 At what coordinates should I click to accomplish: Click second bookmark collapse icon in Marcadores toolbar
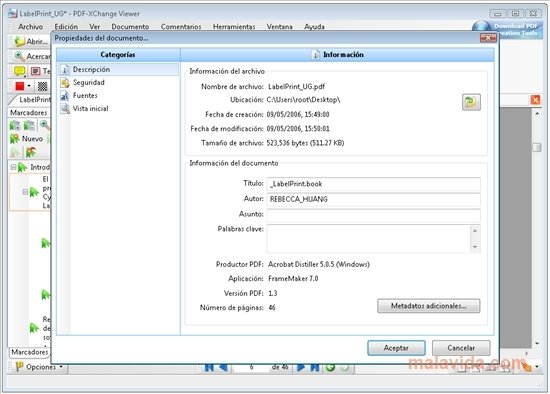coord(29,126)
